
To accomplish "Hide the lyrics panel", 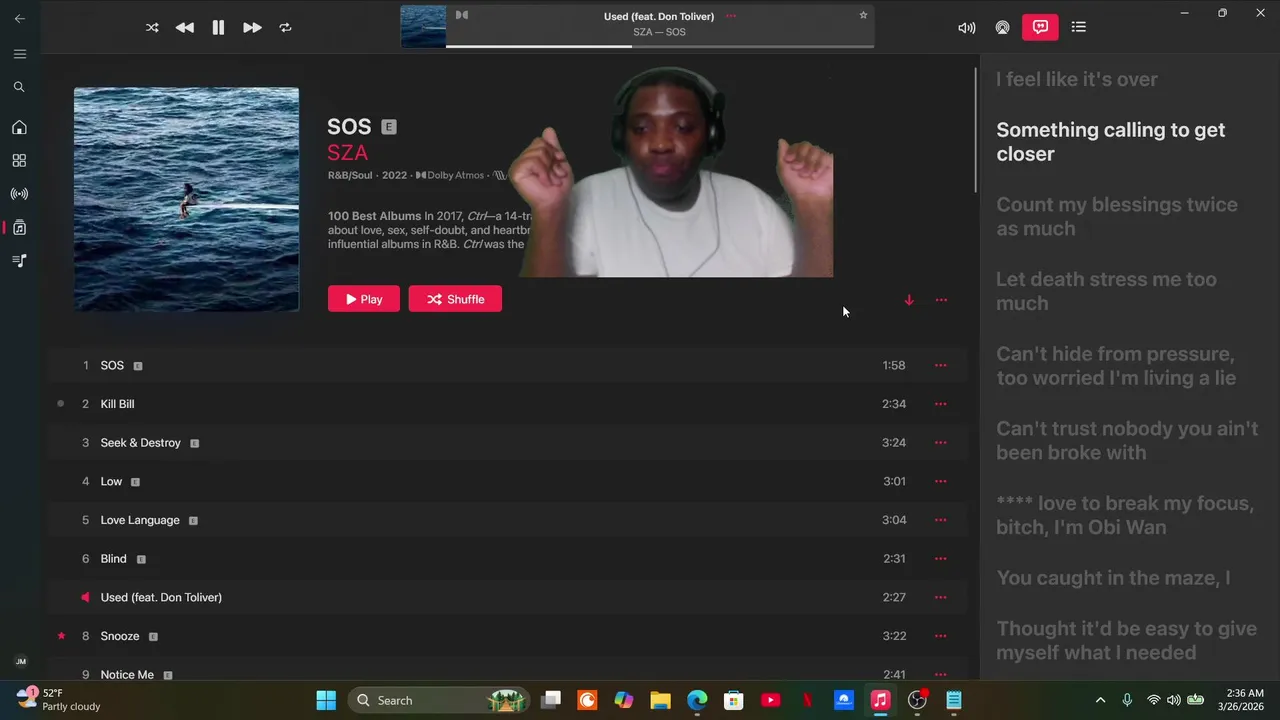I will coord(1040,27).
